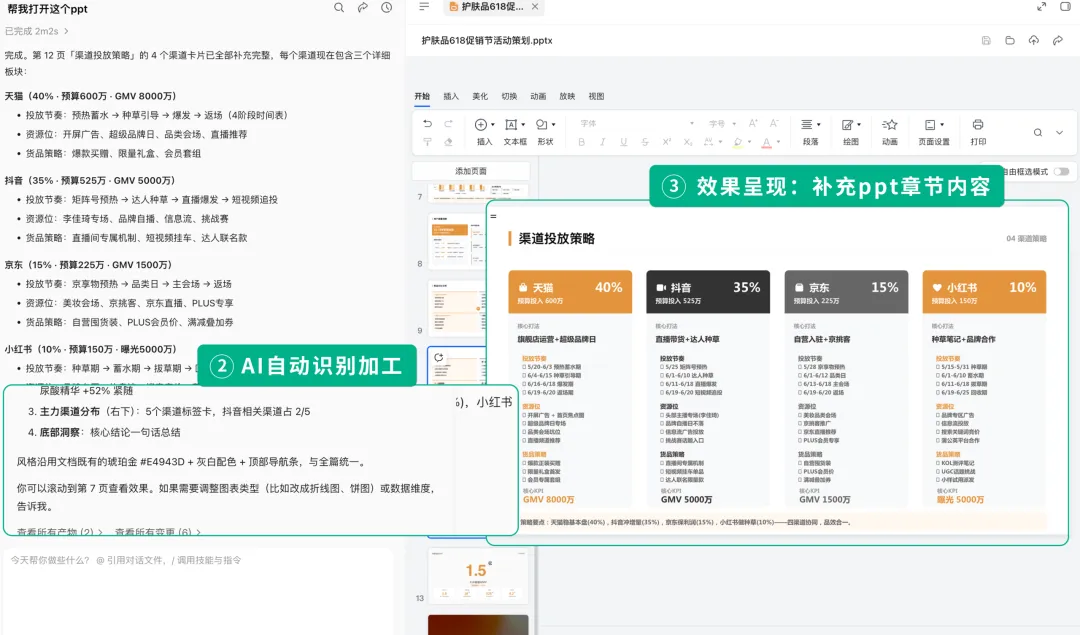Open the folder icon in the file header
The width and height of the screenshot is (1080, 635).
(1010, 41)
